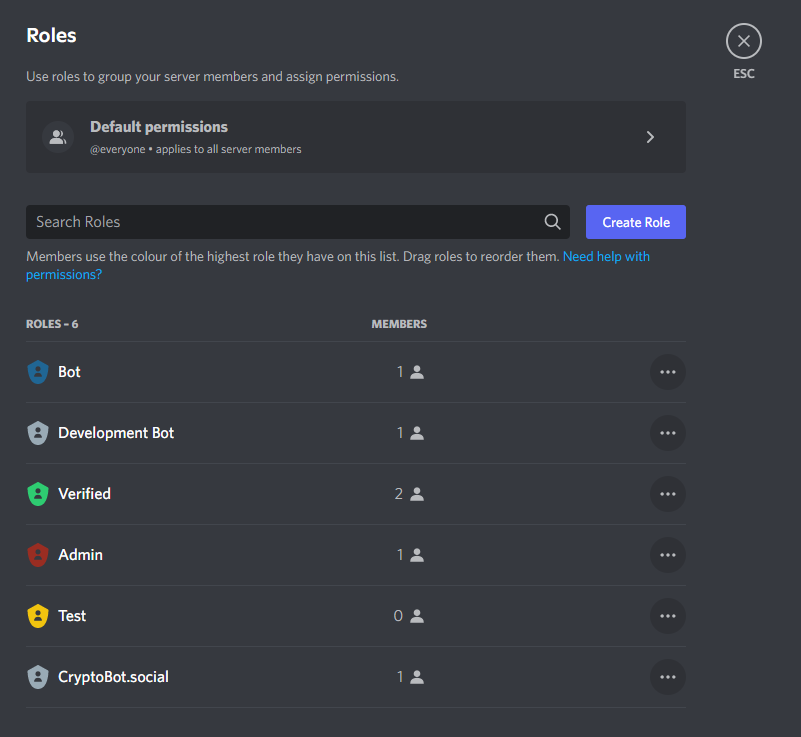This screenshot has height=737, width=801.
Task: Click the yellow Test shield icon
Action: (38, 616)
